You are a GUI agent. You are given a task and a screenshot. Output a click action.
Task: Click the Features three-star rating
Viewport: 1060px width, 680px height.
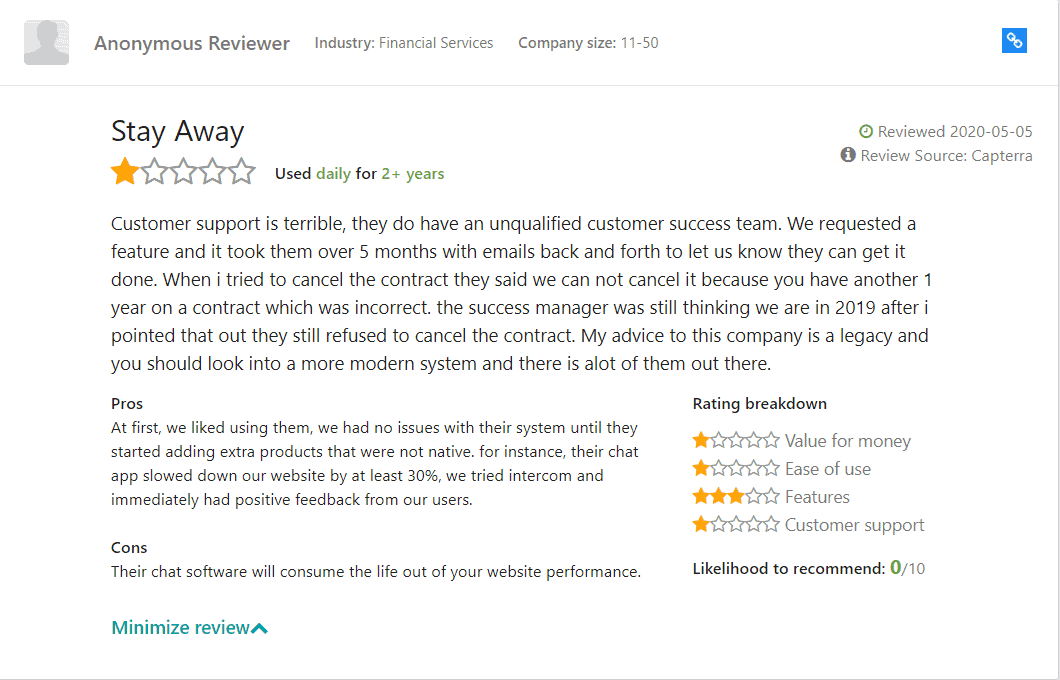736,497
